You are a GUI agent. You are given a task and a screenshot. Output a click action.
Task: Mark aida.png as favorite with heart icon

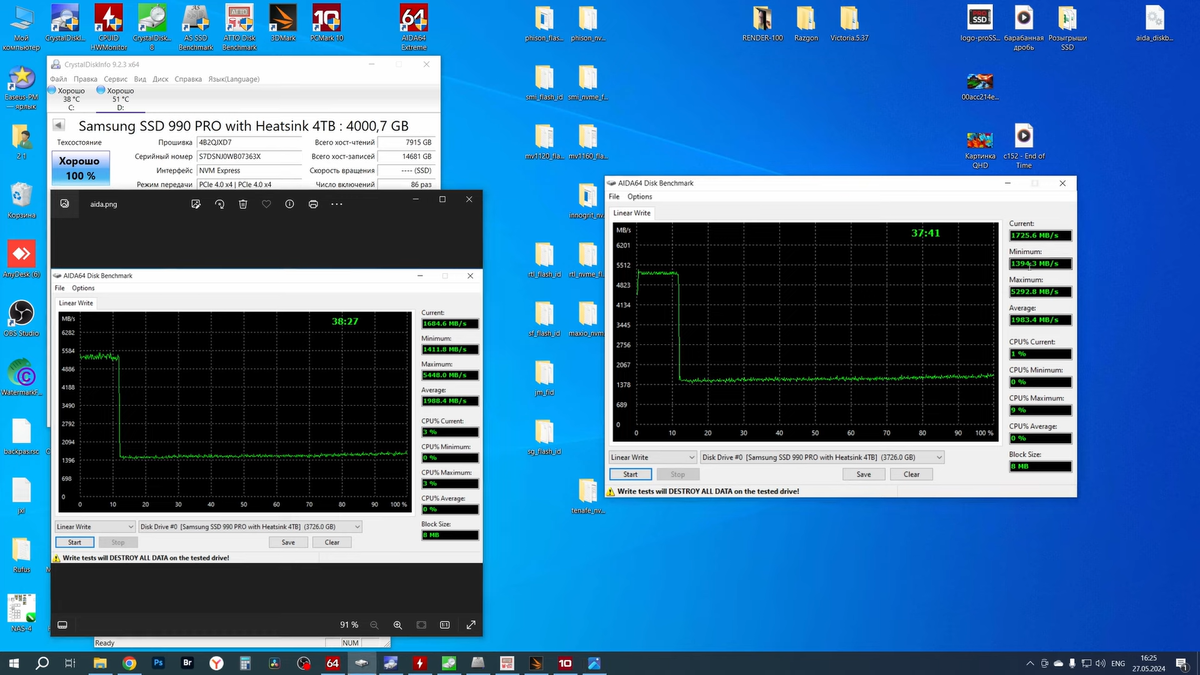point(266,203)
